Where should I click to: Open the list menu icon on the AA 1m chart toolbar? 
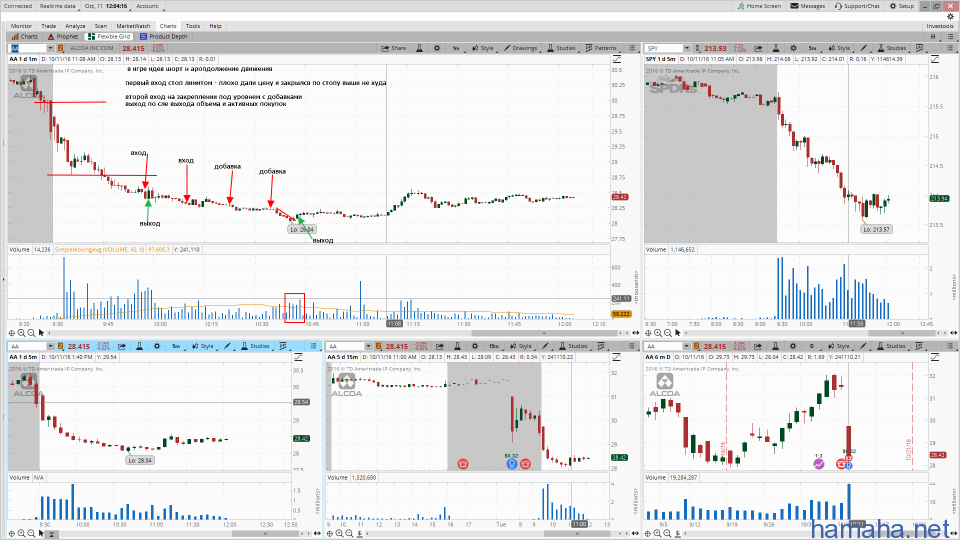[x=632, y=48]
